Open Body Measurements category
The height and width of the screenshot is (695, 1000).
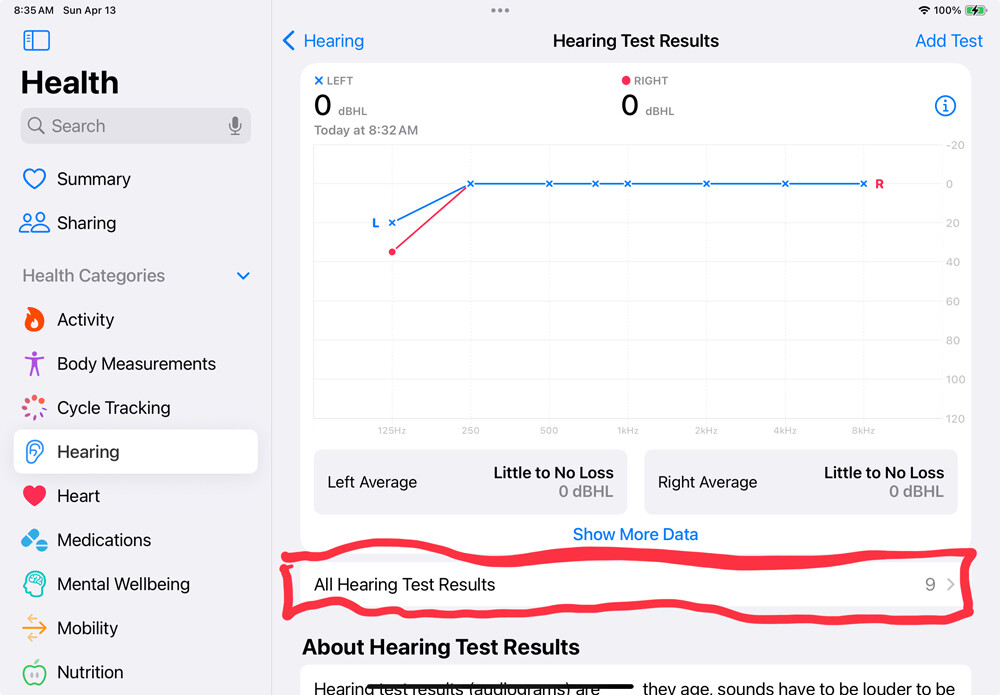coord(135,363)
